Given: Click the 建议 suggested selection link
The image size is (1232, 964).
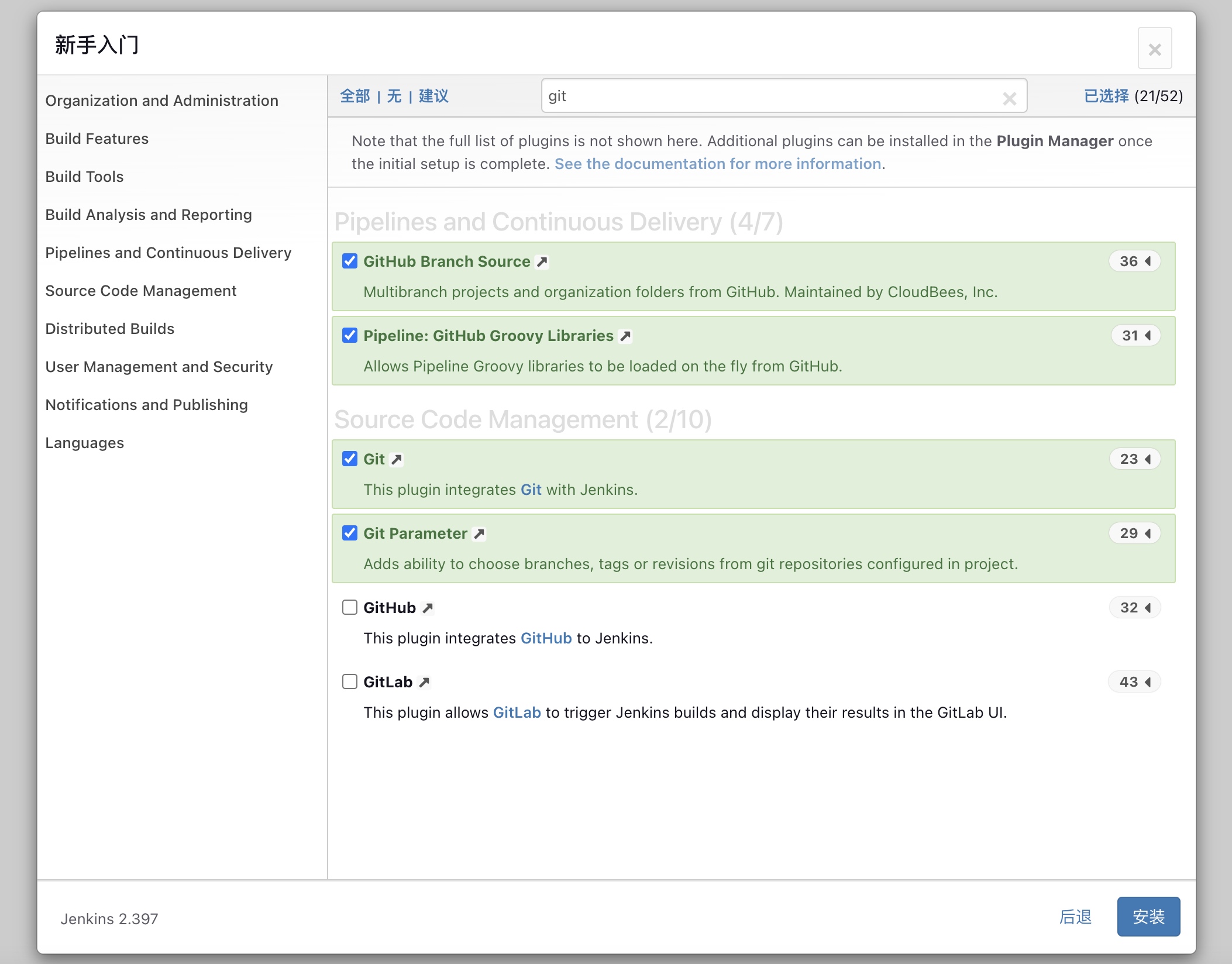Looking at the screenshot, I should (433, 96).
